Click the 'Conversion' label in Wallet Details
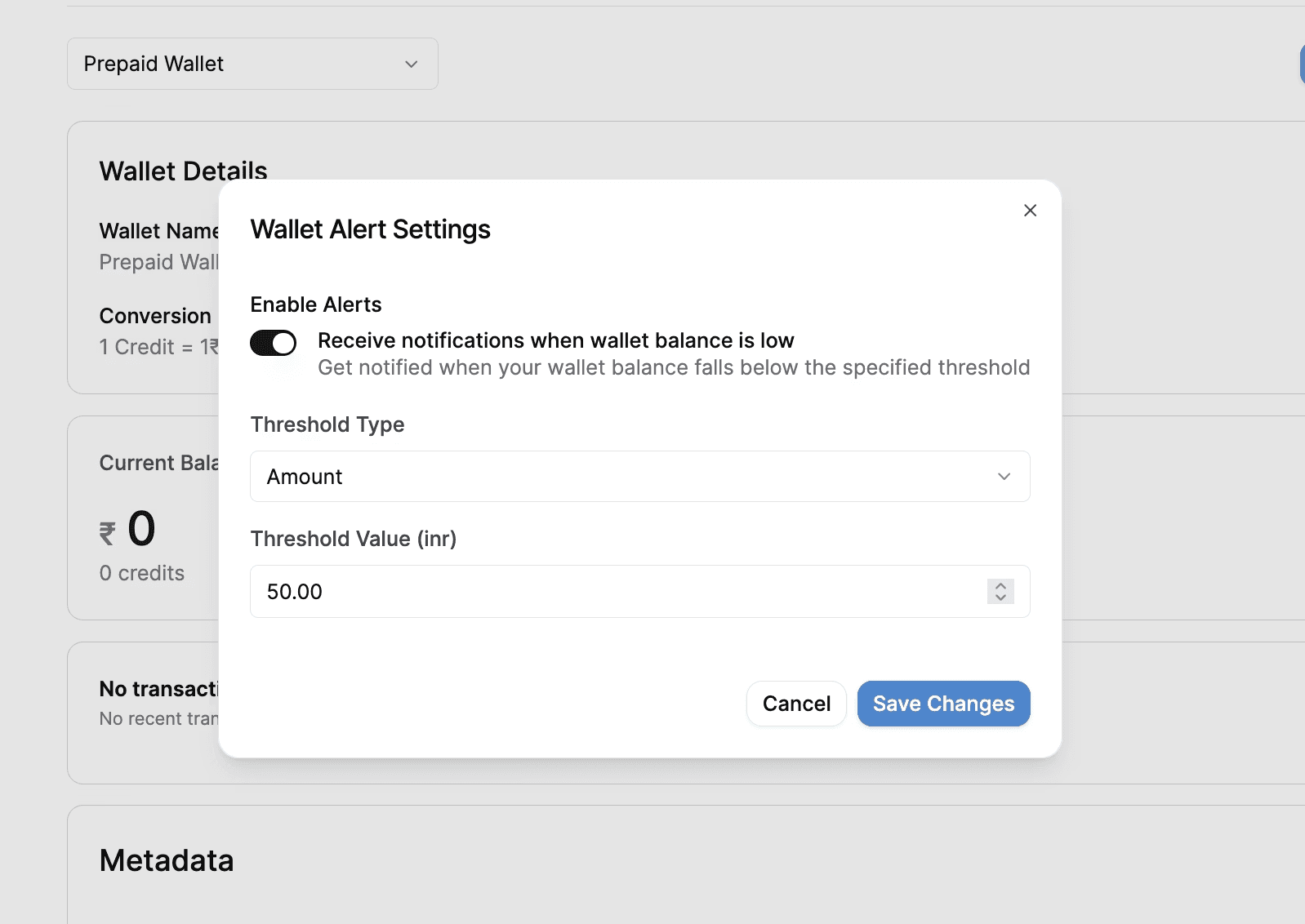This screenshot has width=1305, height=924. click(155, 316)
